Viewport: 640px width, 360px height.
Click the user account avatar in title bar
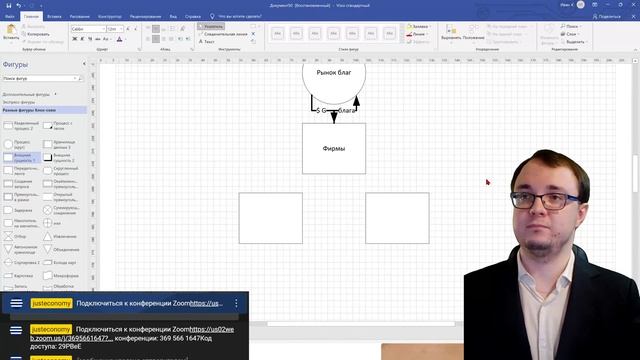pyautogui.click(x=580, y=5)
